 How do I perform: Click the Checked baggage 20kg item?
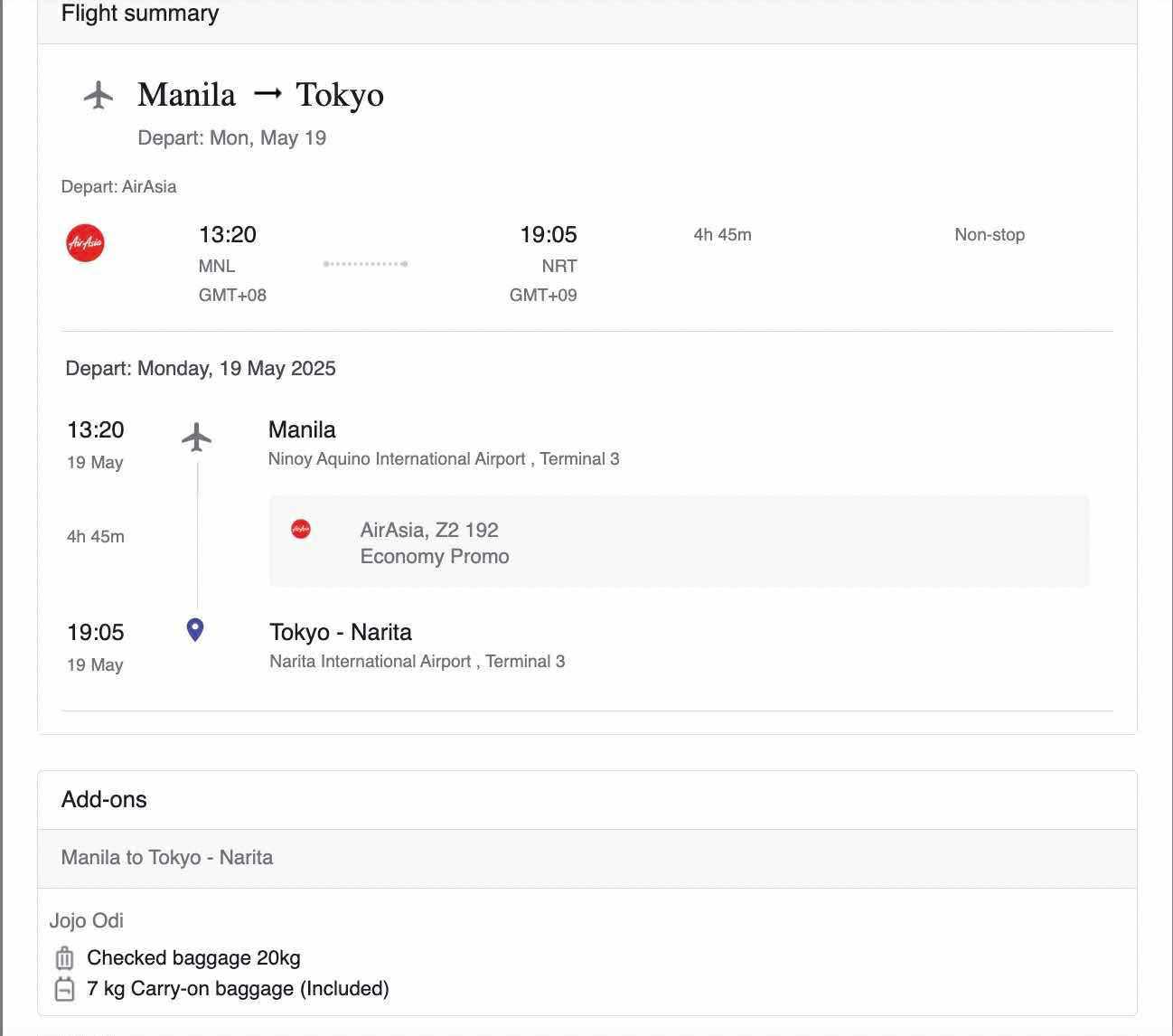[193, 958]
